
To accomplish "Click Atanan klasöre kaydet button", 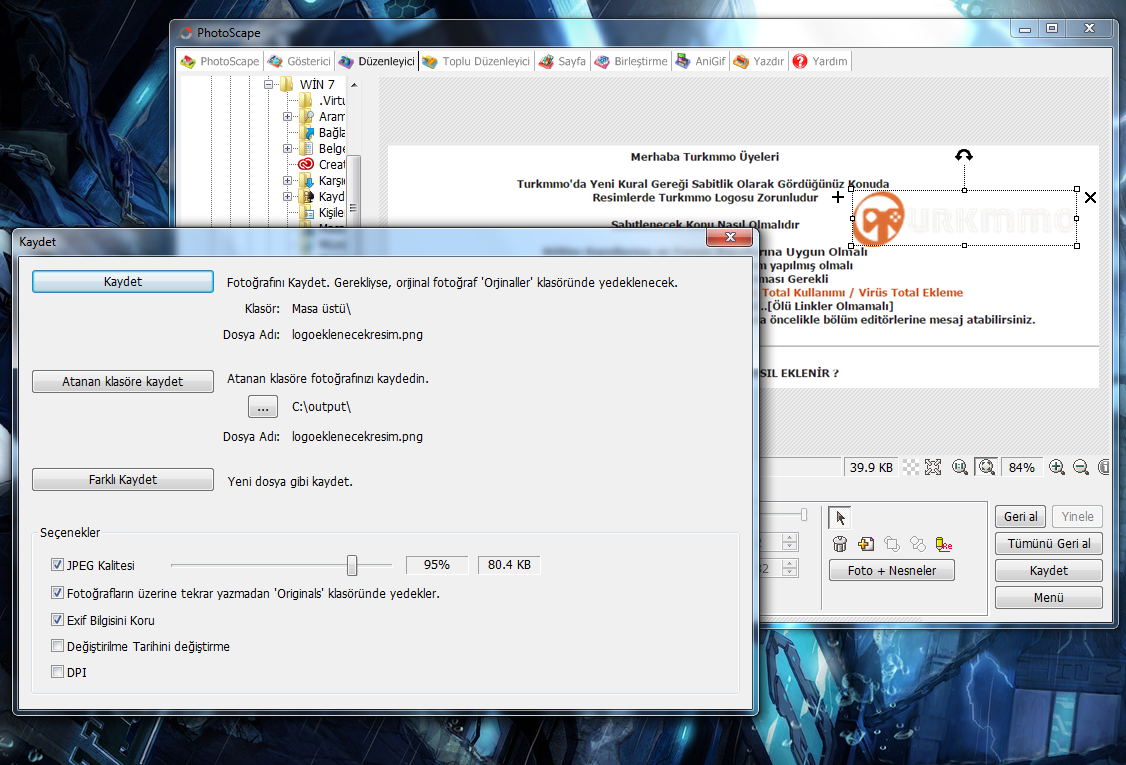I will click(123, 381).
